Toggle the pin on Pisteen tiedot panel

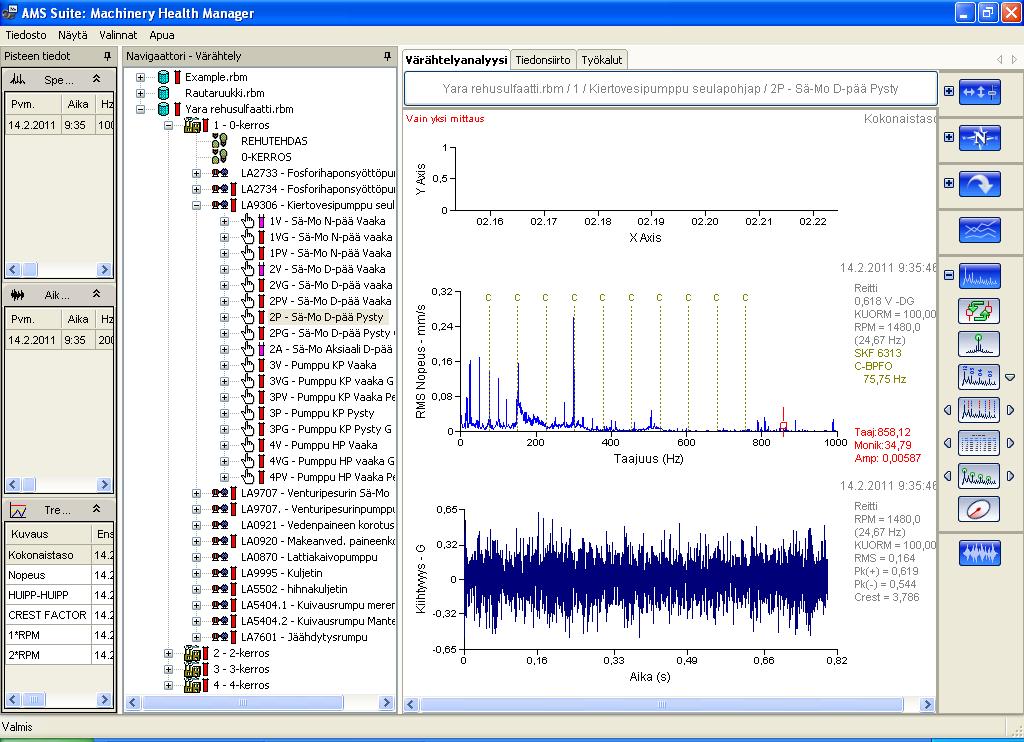(x=108, y=56)
